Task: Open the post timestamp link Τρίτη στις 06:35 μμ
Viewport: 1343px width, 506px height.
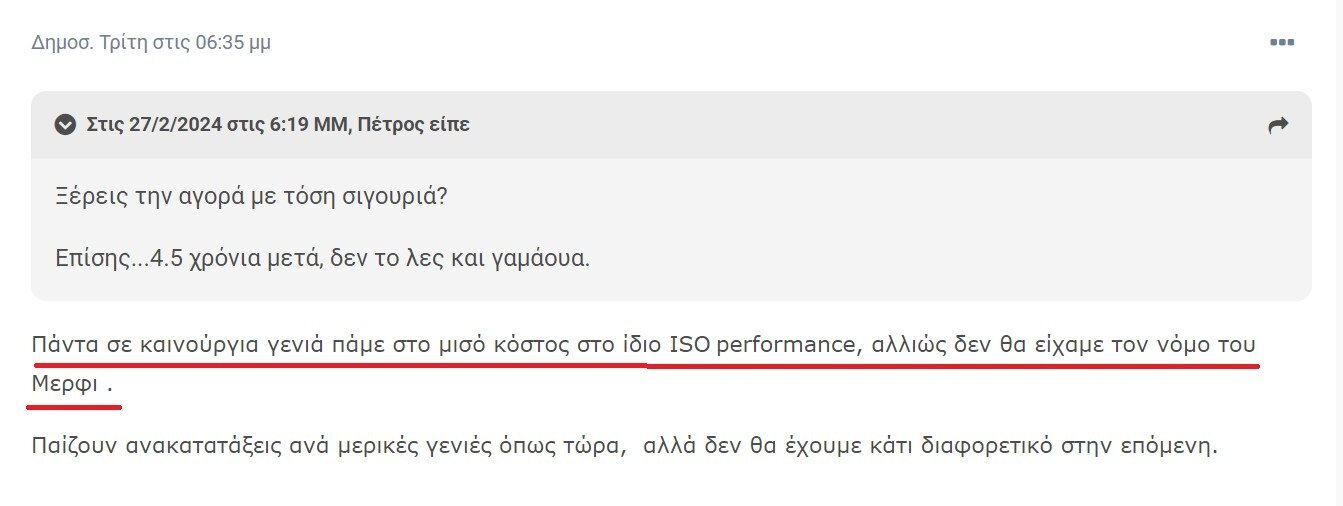Action: [185, 43]
